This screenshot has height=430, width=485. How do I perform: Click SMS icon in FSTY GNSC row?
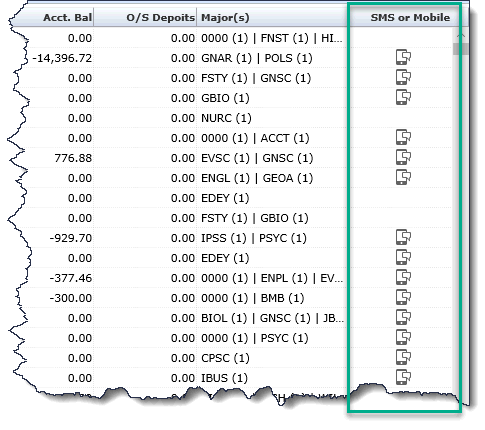pos(403,77)
